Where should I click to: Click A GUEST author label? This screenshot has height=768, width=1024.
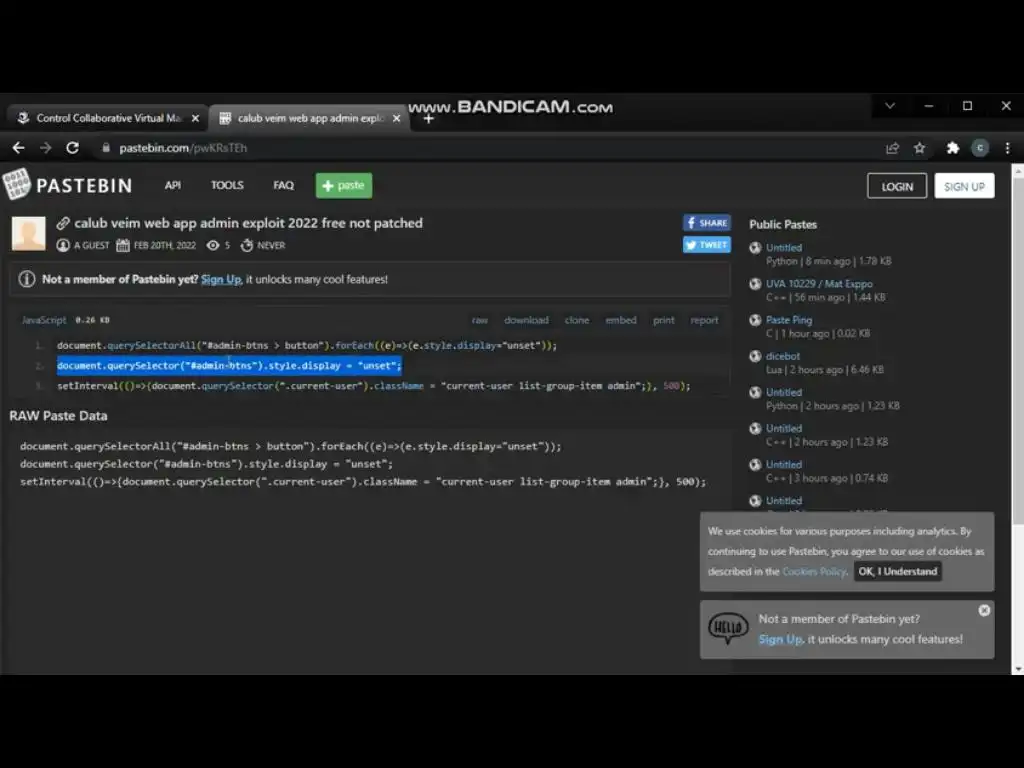(91, 246)
